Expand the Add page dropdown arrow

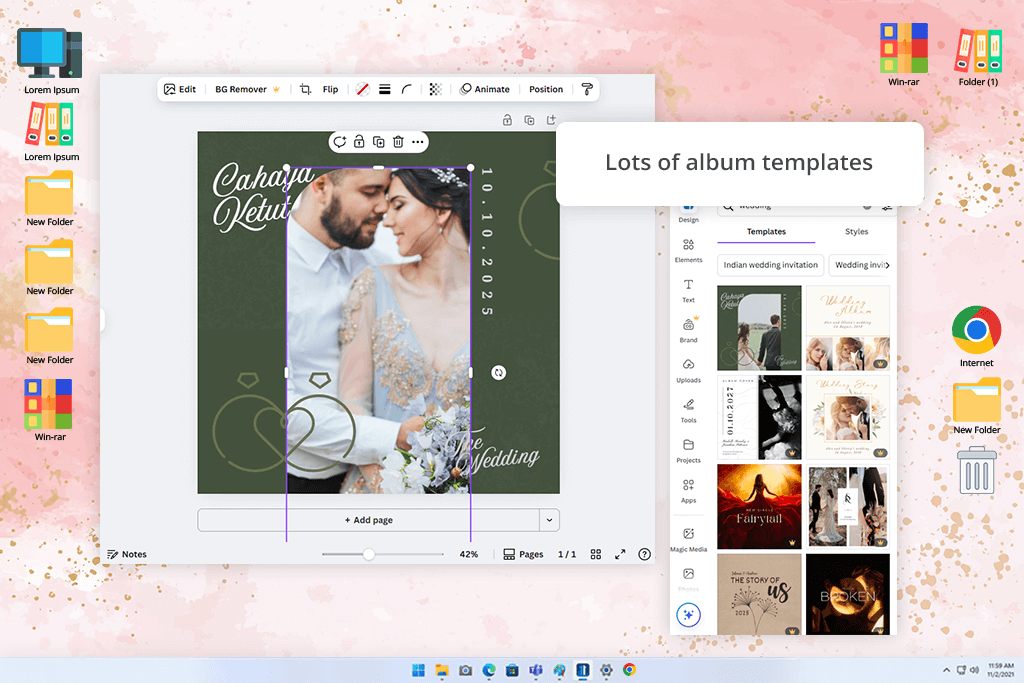(x=549, y=520)
